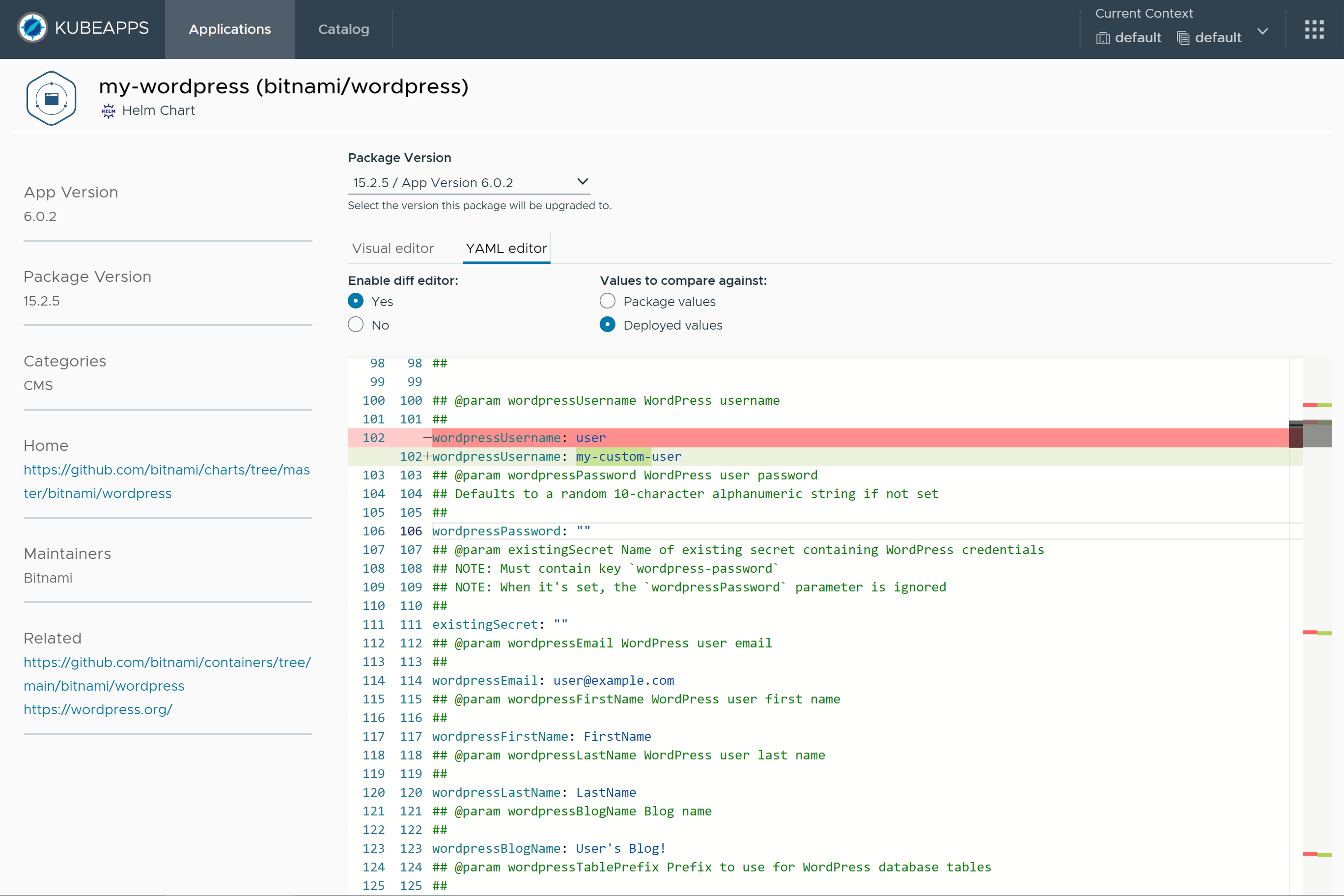Image resolution: width=1344 pixels, height=896 pixels.
Task: Stay on the YAML editor tab
Action: point(505,248)
